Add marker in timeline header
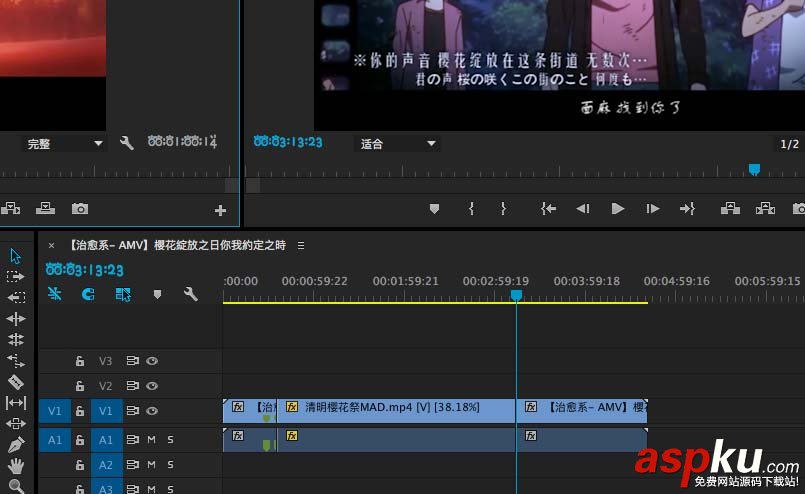The image size is (805, 494). 157,294
